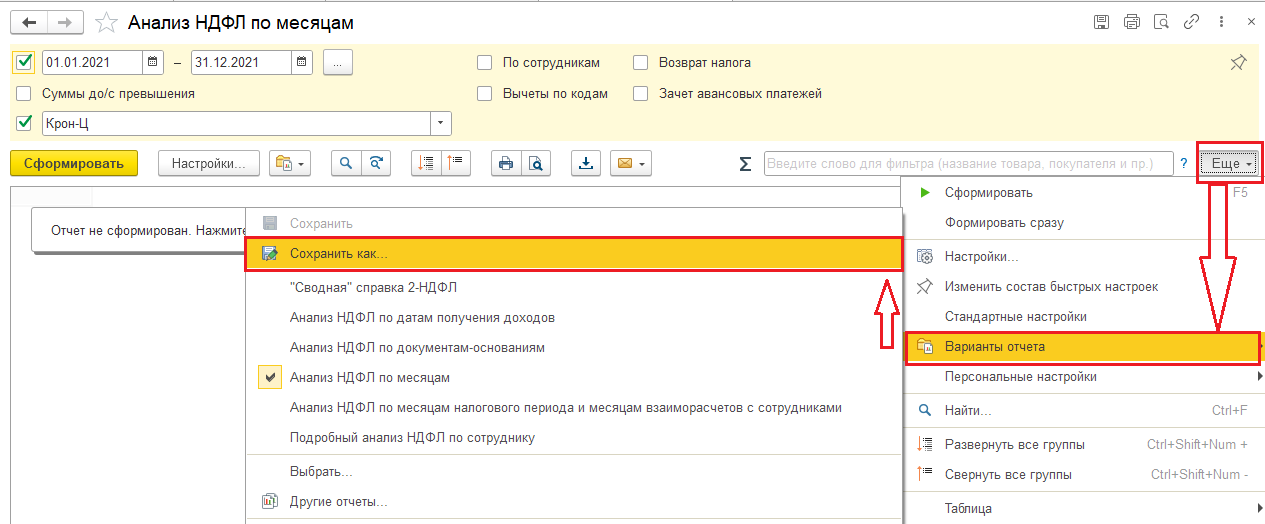Viewport: 1265px width, 524px height.
Task: Click the start date field 01.01.2021
Action: tap(93, 62)
